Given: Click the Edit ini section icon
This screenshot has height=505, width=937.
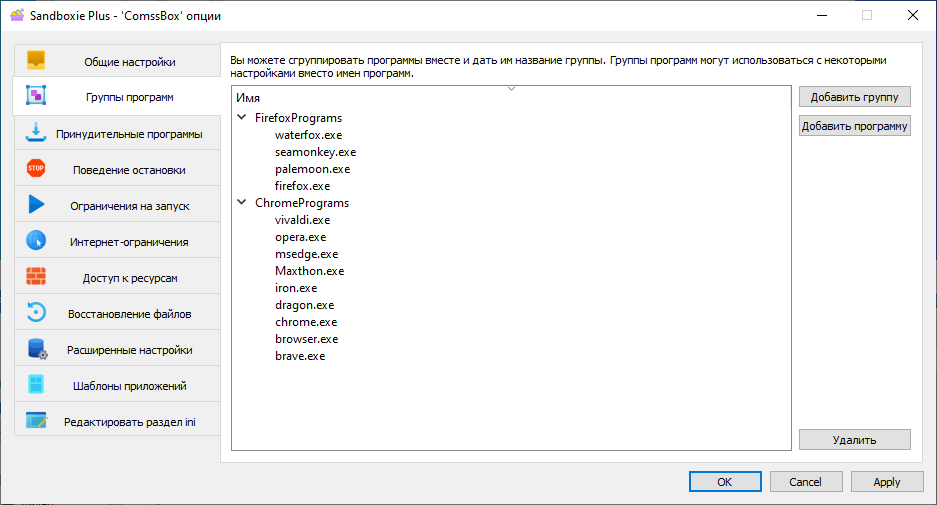Looking at the screenshot, I should point(36,420).
